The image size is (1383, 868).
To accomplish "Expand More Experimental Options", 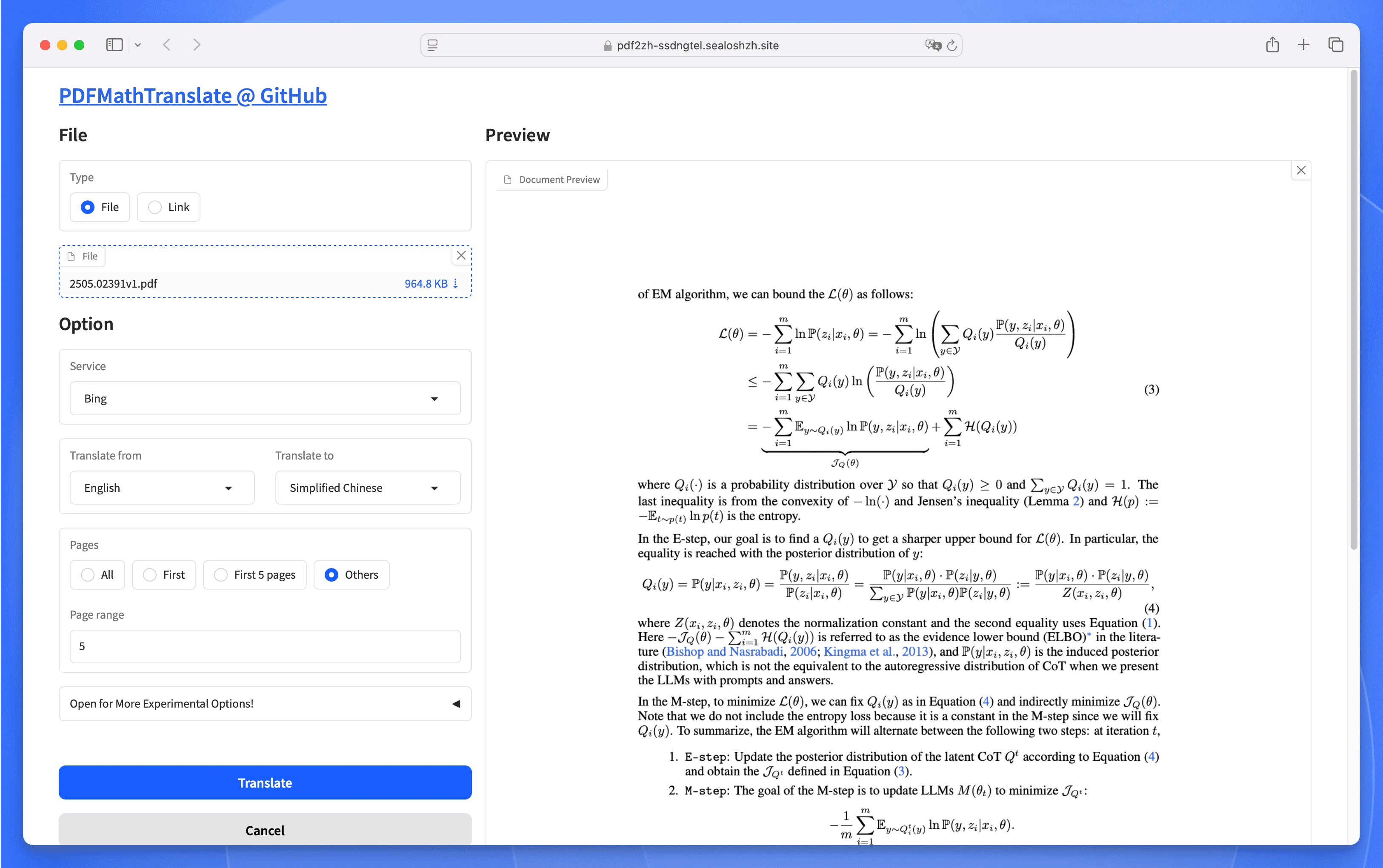I will [264, 703].
